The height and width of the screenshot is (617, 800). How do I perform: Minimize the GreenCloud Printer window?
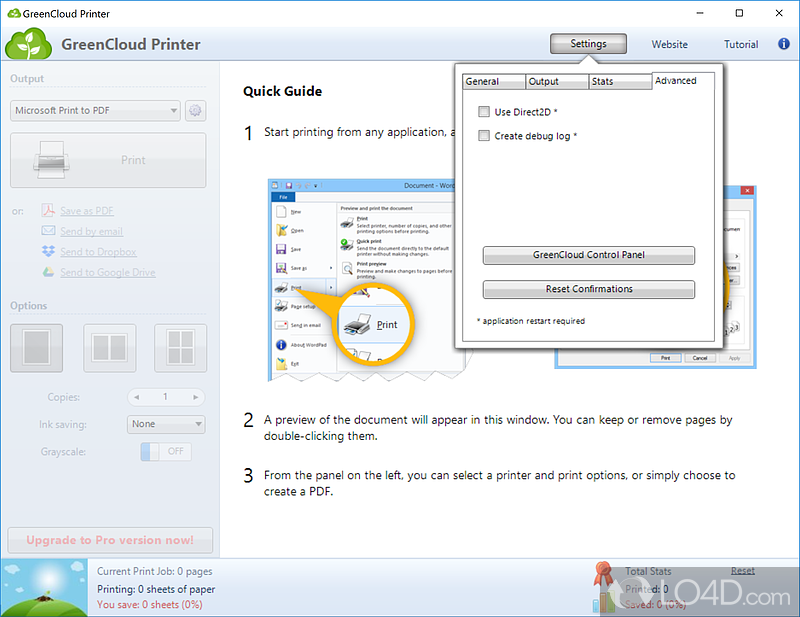pos(700,13)
